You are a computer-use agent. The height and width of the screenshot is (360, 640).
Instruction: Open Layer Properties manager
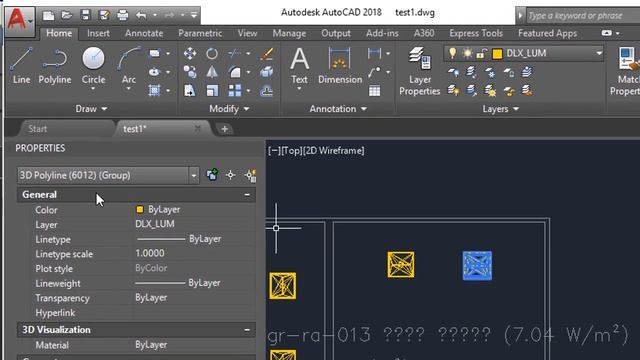(420, 71)
